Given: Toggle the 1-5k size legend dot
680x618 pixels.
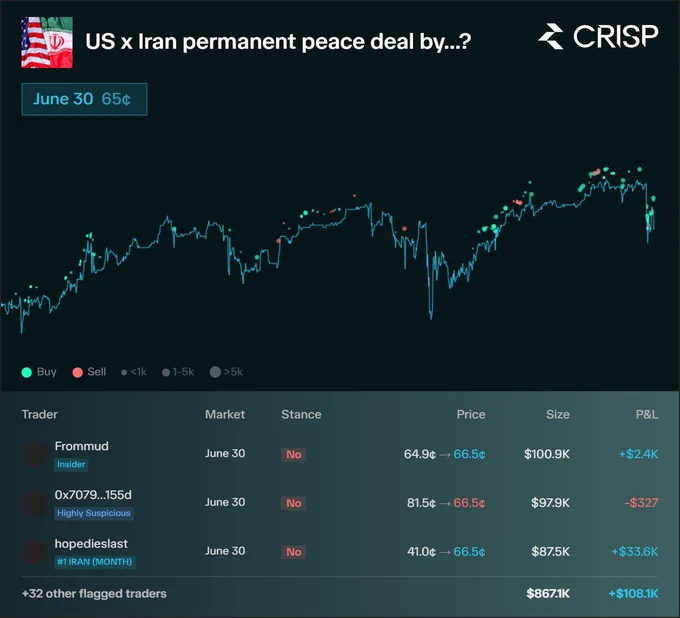Looking at the screenshot, I should (x=166, y=372).
